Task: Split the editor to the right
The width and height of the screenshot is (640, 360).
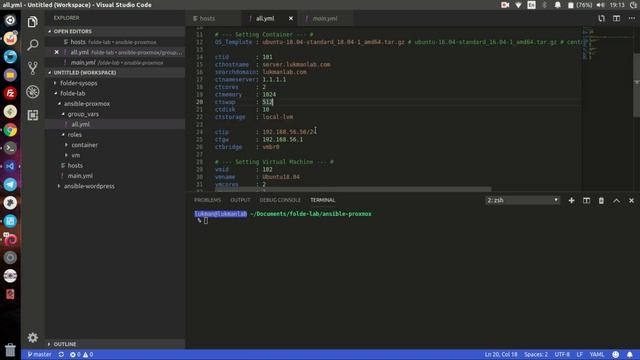Action: 616,18
